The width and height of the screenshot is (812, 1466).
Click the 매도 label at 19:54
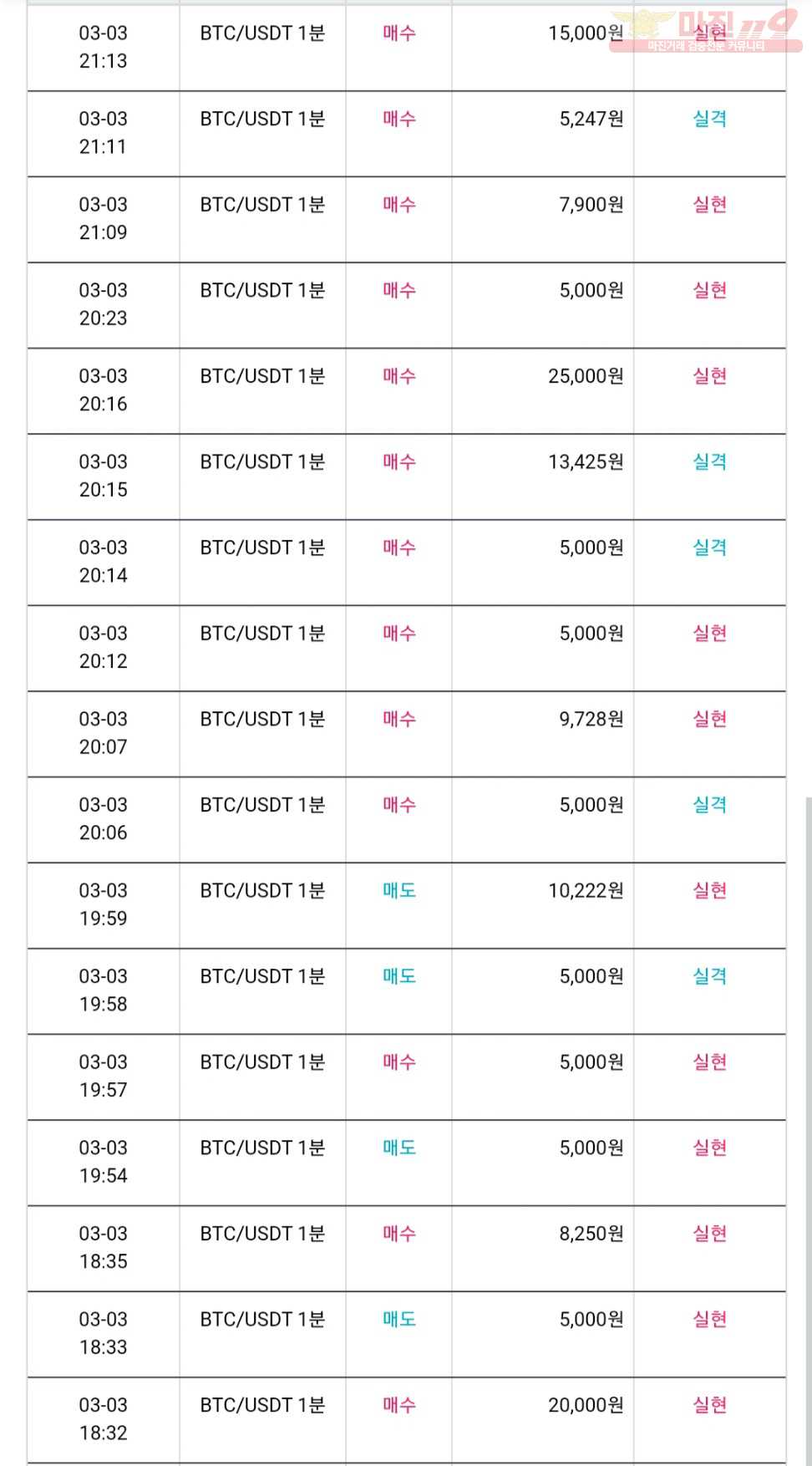(399, 1148)
